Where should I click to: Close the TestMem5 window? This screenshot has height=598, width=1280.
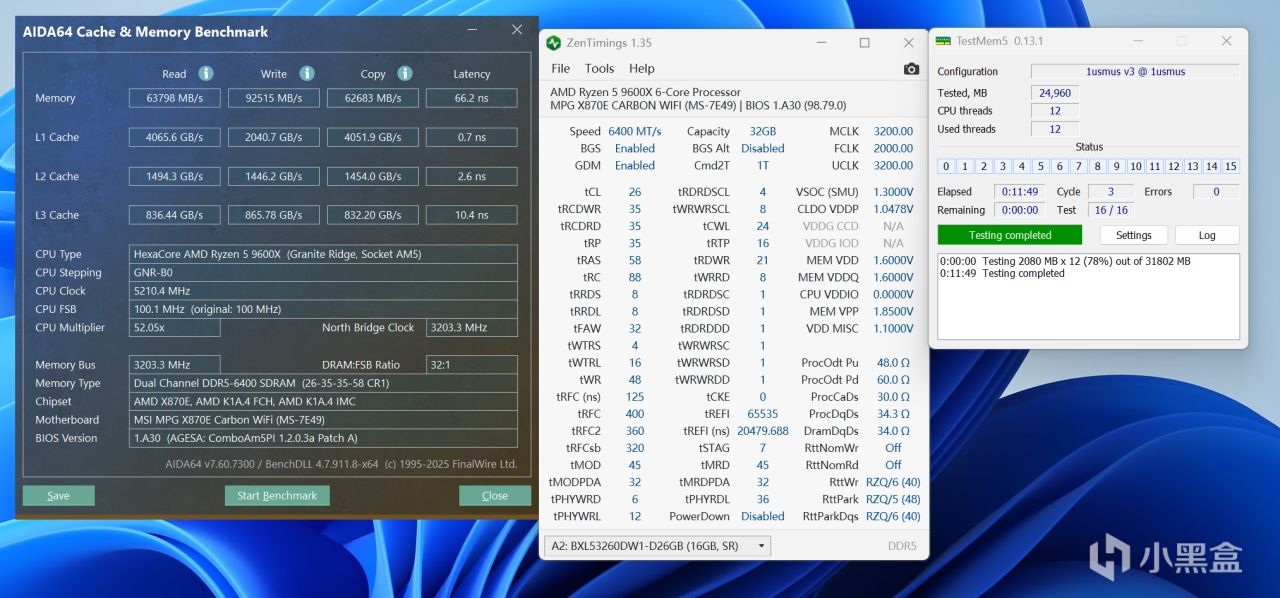pos(1226,41)
